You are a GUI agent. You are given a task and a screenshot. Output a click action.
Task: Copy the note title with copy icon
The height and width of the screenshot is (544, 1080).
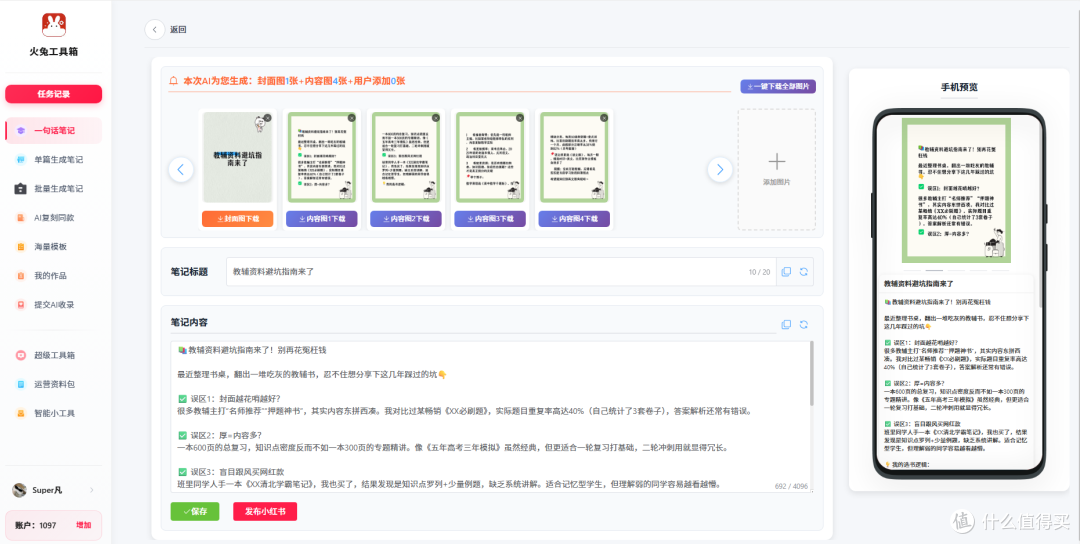786,272
